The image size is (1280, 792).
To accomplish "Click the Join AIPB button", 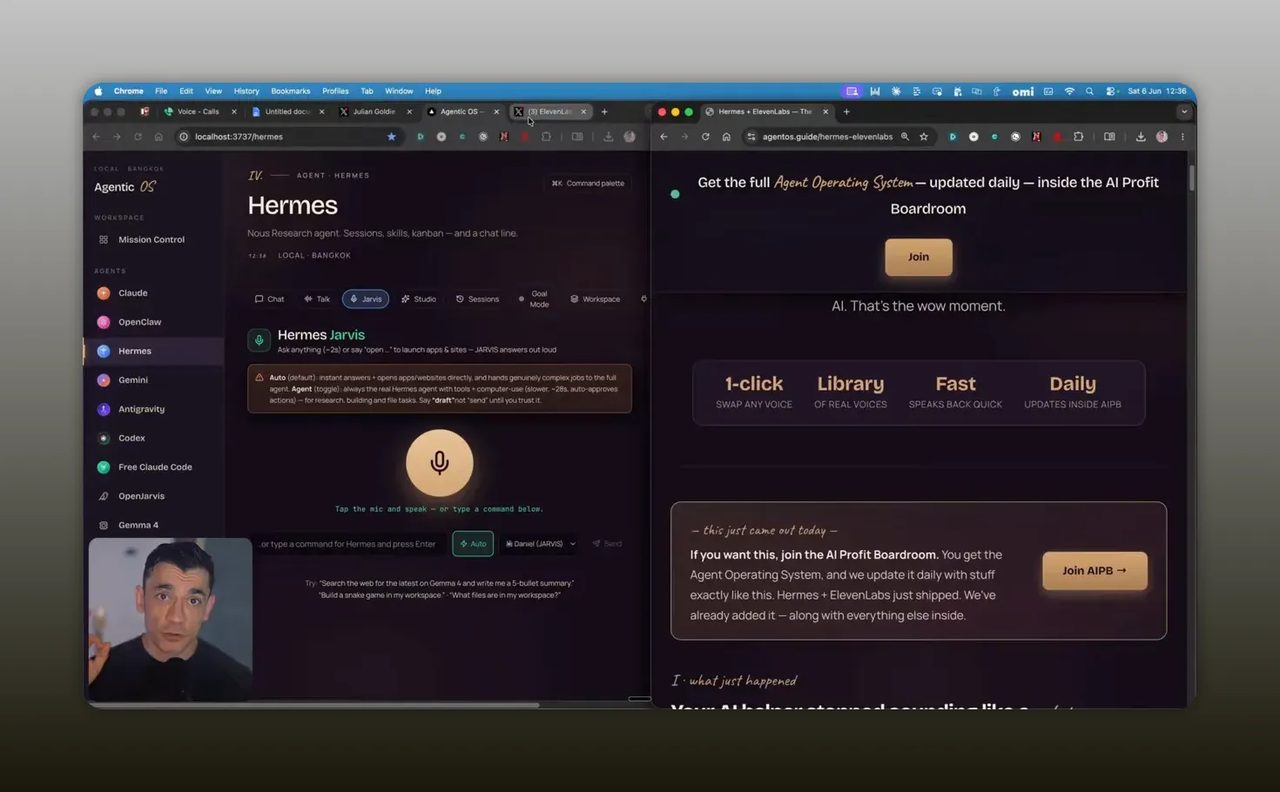I will tap(1094, 571).
